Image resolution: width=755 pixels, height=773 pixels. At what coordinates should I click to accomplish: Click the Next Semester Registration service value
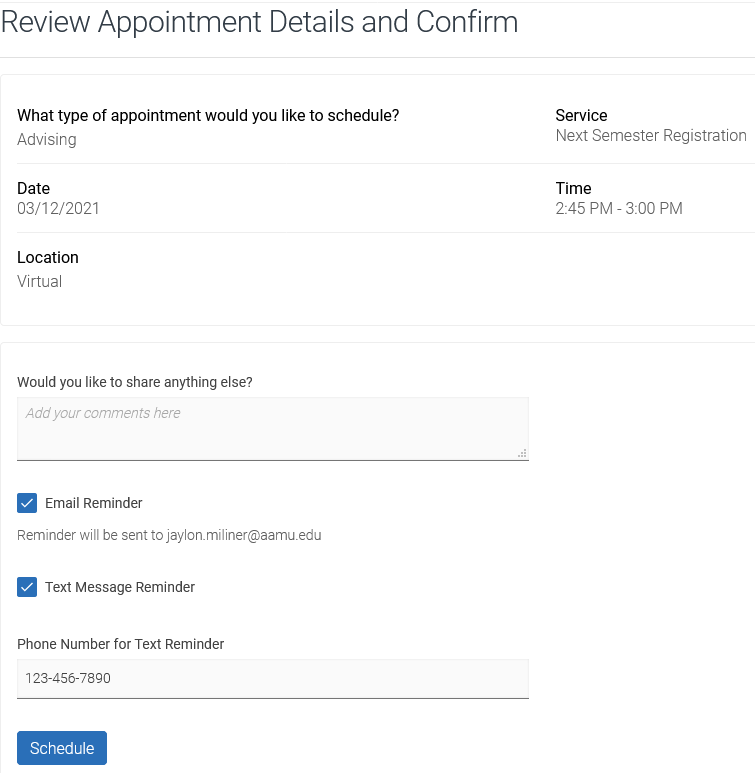[x=650, y=136]
